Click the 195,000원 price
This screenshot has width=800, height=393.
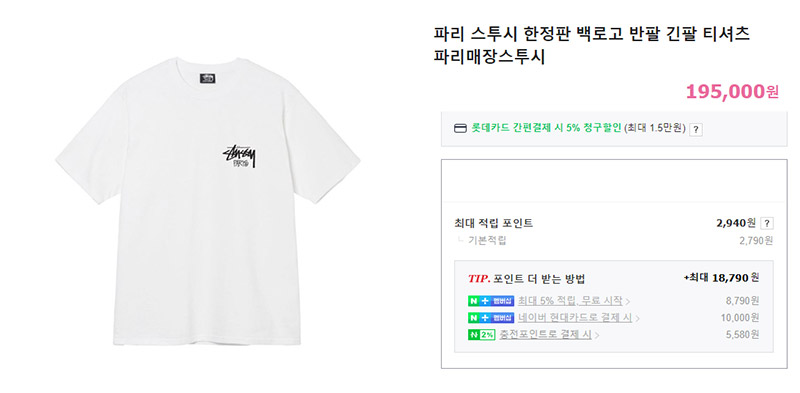pos(732,92)
